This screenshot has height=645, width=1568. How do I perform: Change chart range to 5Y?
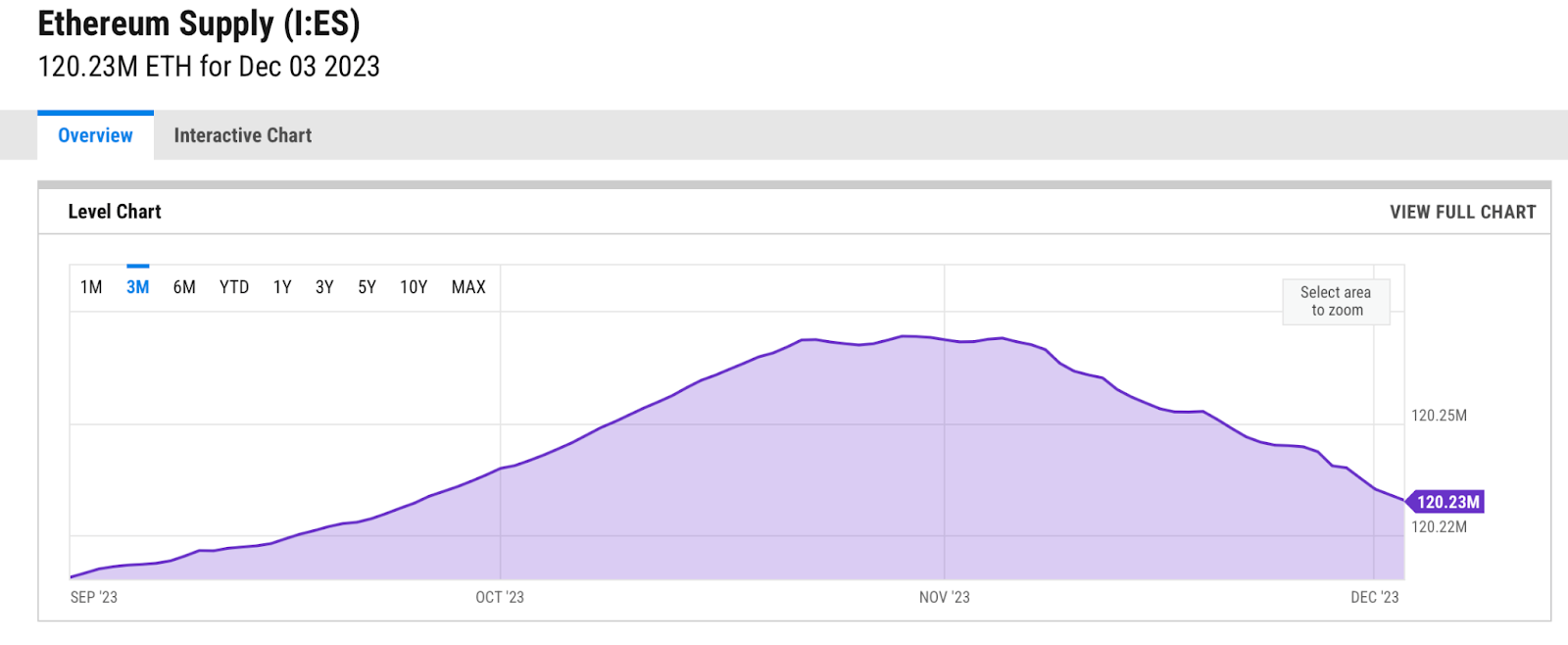pyautogui.click(x=367, y=287)
